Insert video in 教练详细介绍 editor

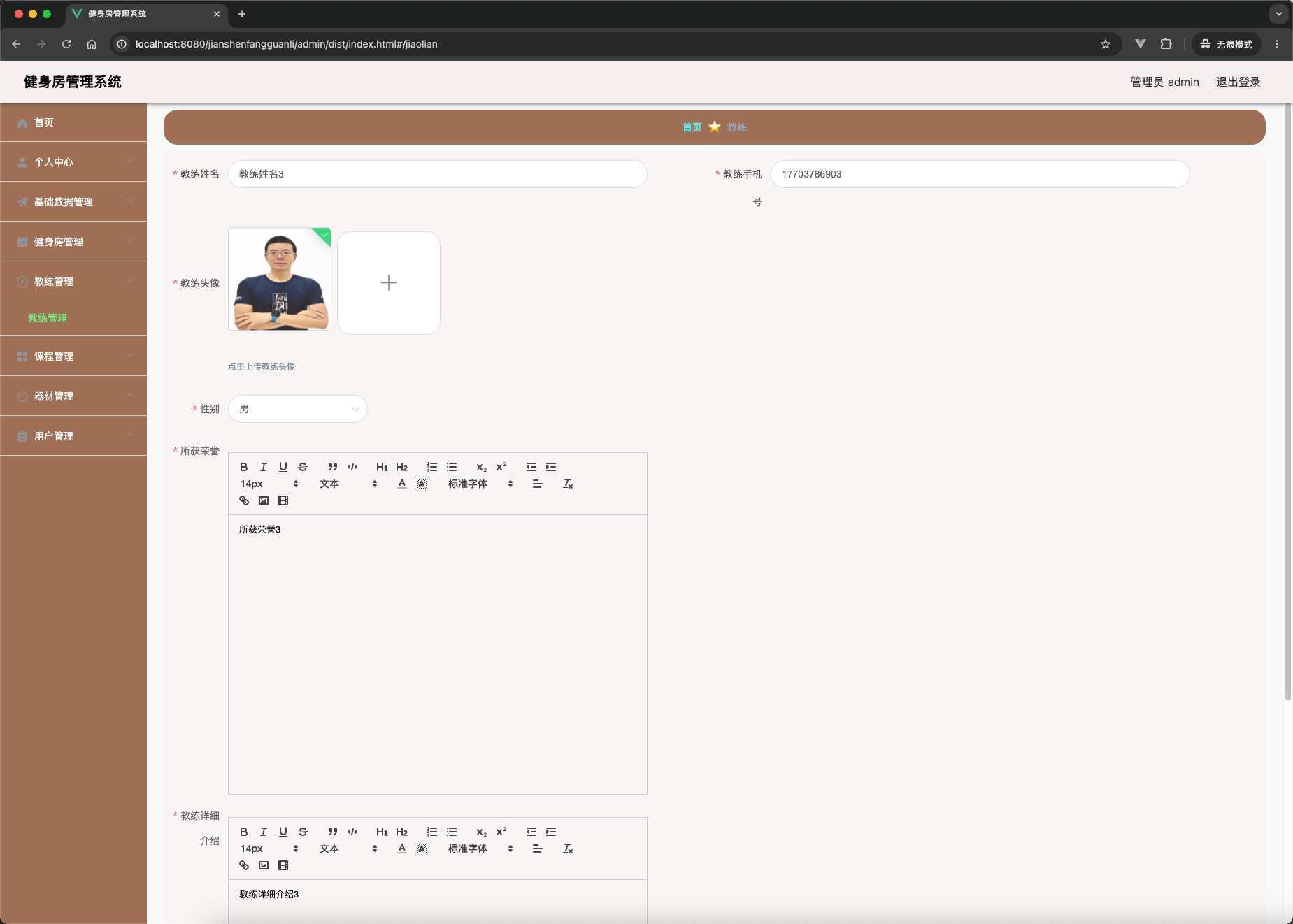click(283, 865)
